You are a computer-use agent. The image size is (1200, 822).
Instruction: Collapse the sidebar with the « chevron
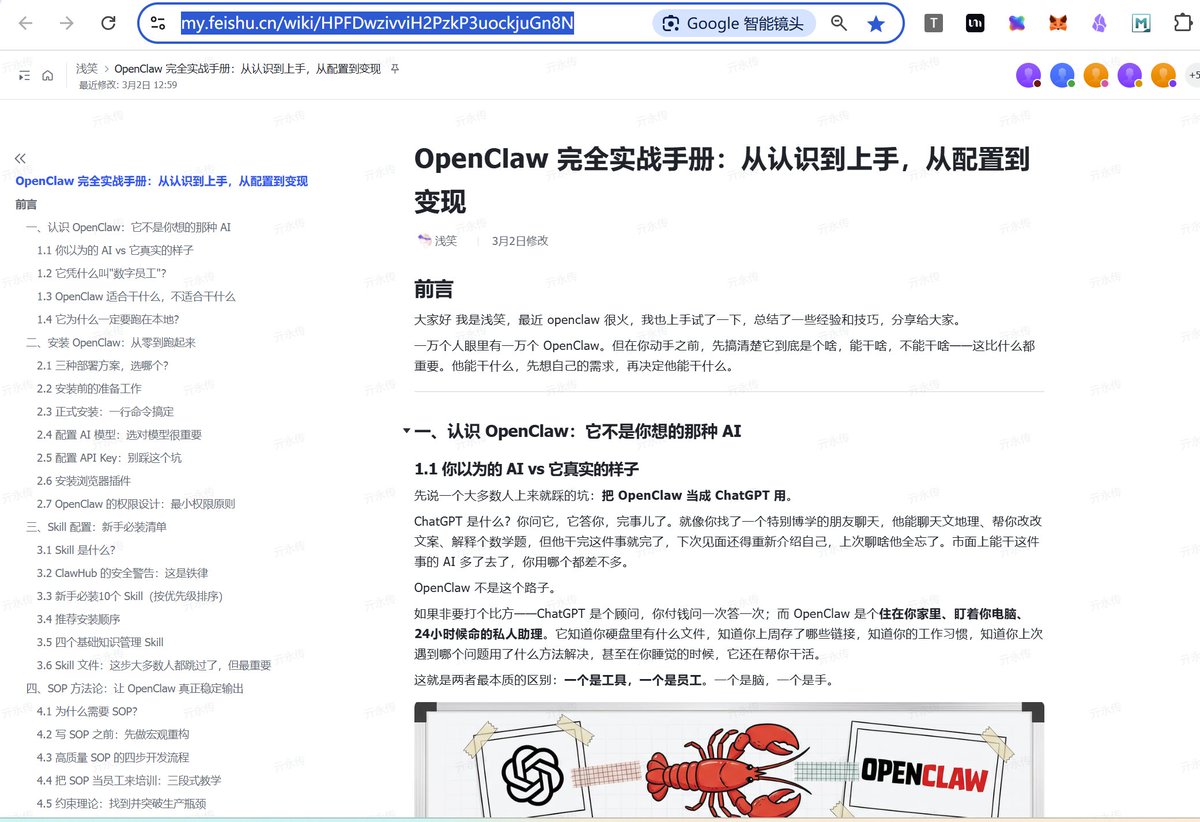[x=20, y=158]
